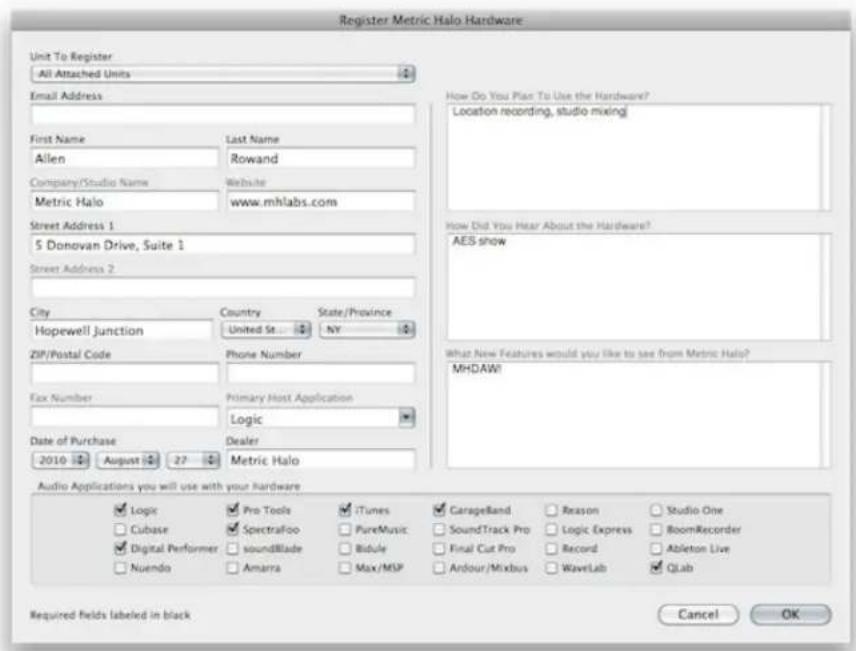Check the soundBlade checkbox
The height and width of the screenshot is (651, 856).
pyautogui.click(x=233, y=548)
